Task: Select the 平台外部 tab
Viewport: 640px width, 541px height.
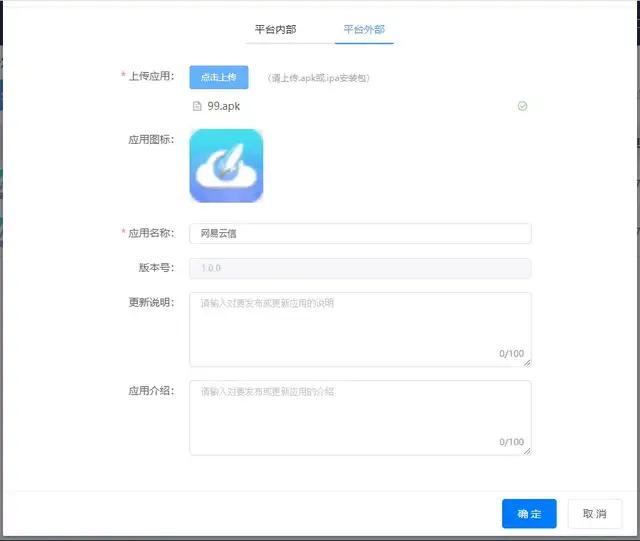Action: tap(364, 30)
